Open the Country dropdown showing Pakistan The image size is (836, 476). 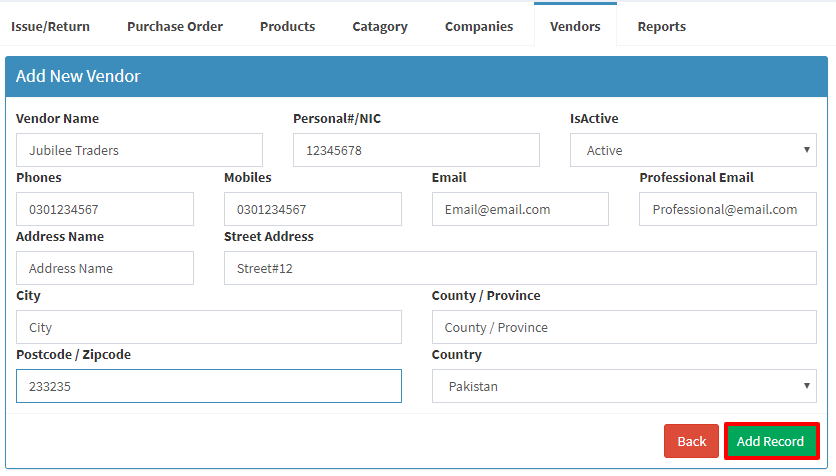(x=624, y=386)
